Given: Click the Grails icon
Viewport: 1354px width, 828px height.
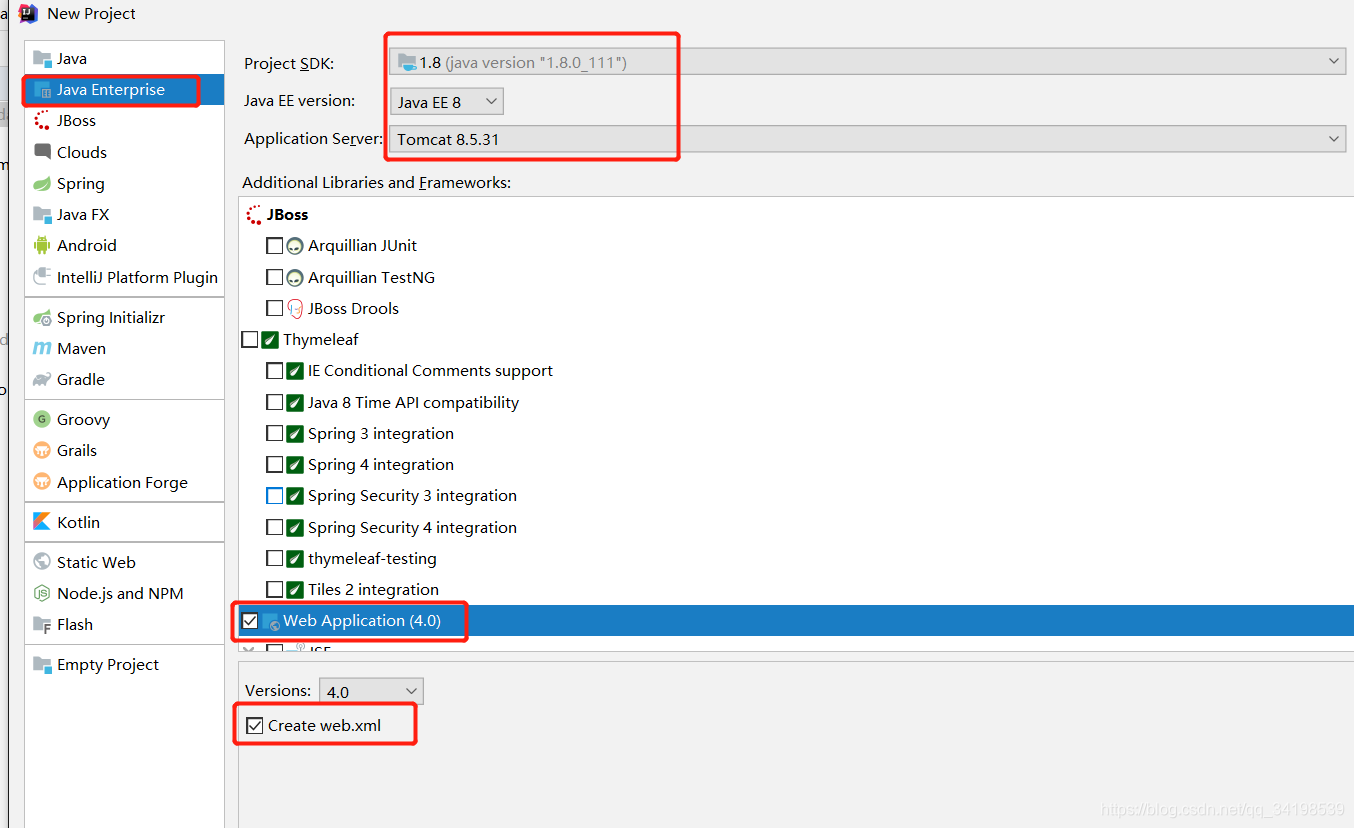Looking at the screenshot, I should pos(42,451).
